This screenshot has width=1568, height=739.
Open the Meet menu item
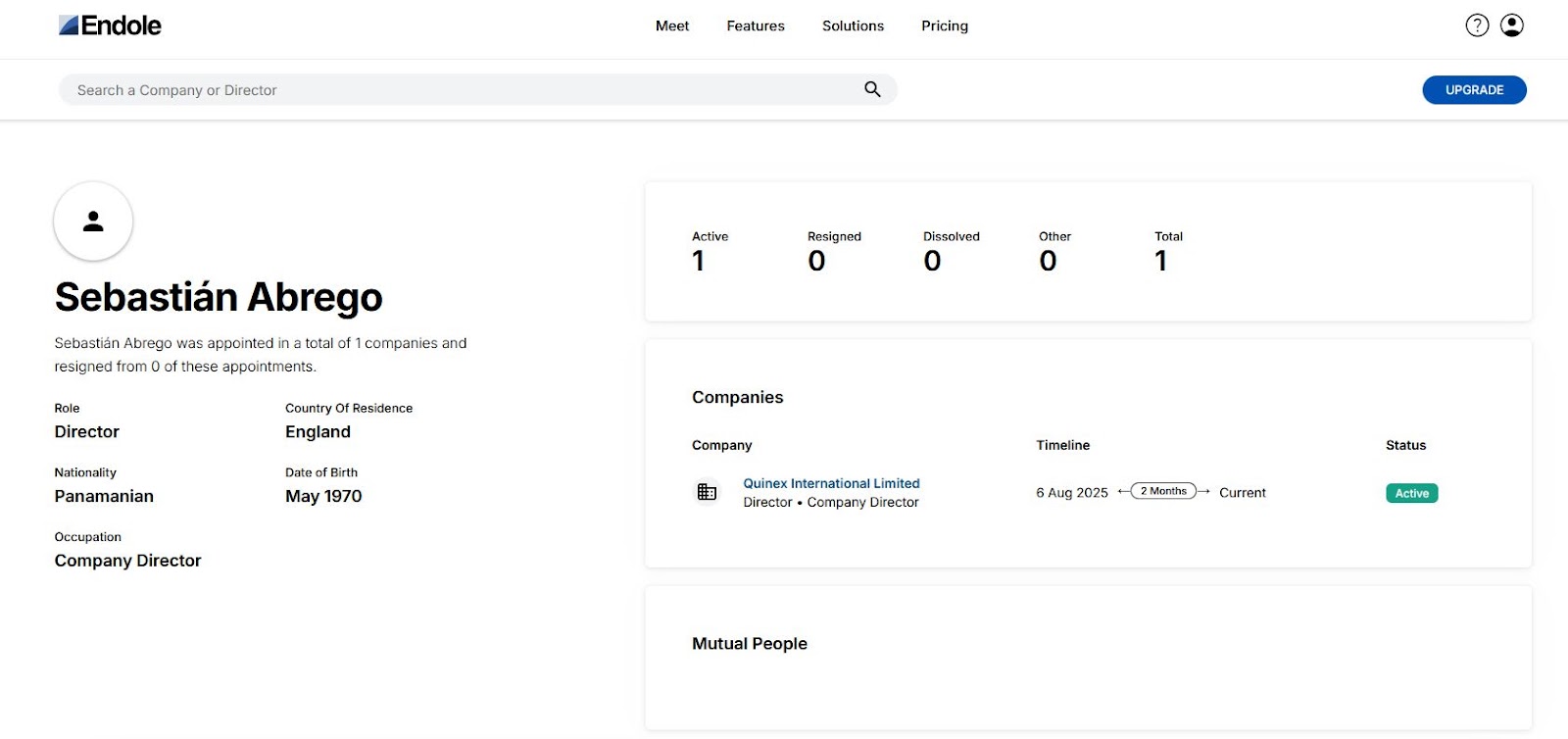click(x=672, y=26)
